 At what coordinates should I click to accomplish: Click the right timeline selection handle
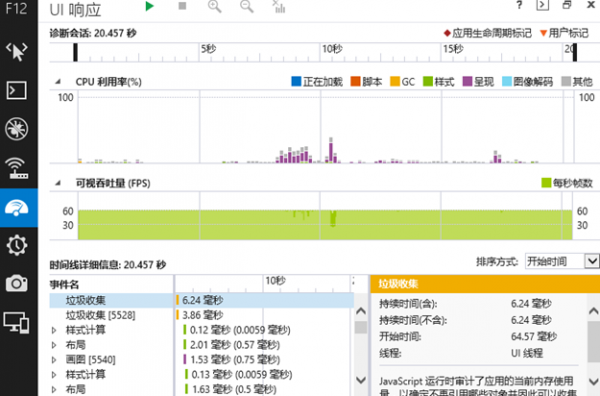(575, 52)
